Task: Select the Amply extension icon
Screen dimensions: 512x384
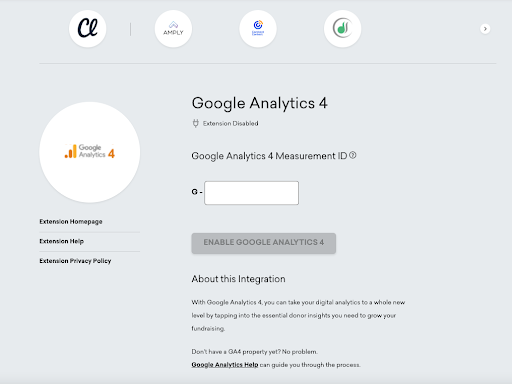Action: (x=173, y=29)
